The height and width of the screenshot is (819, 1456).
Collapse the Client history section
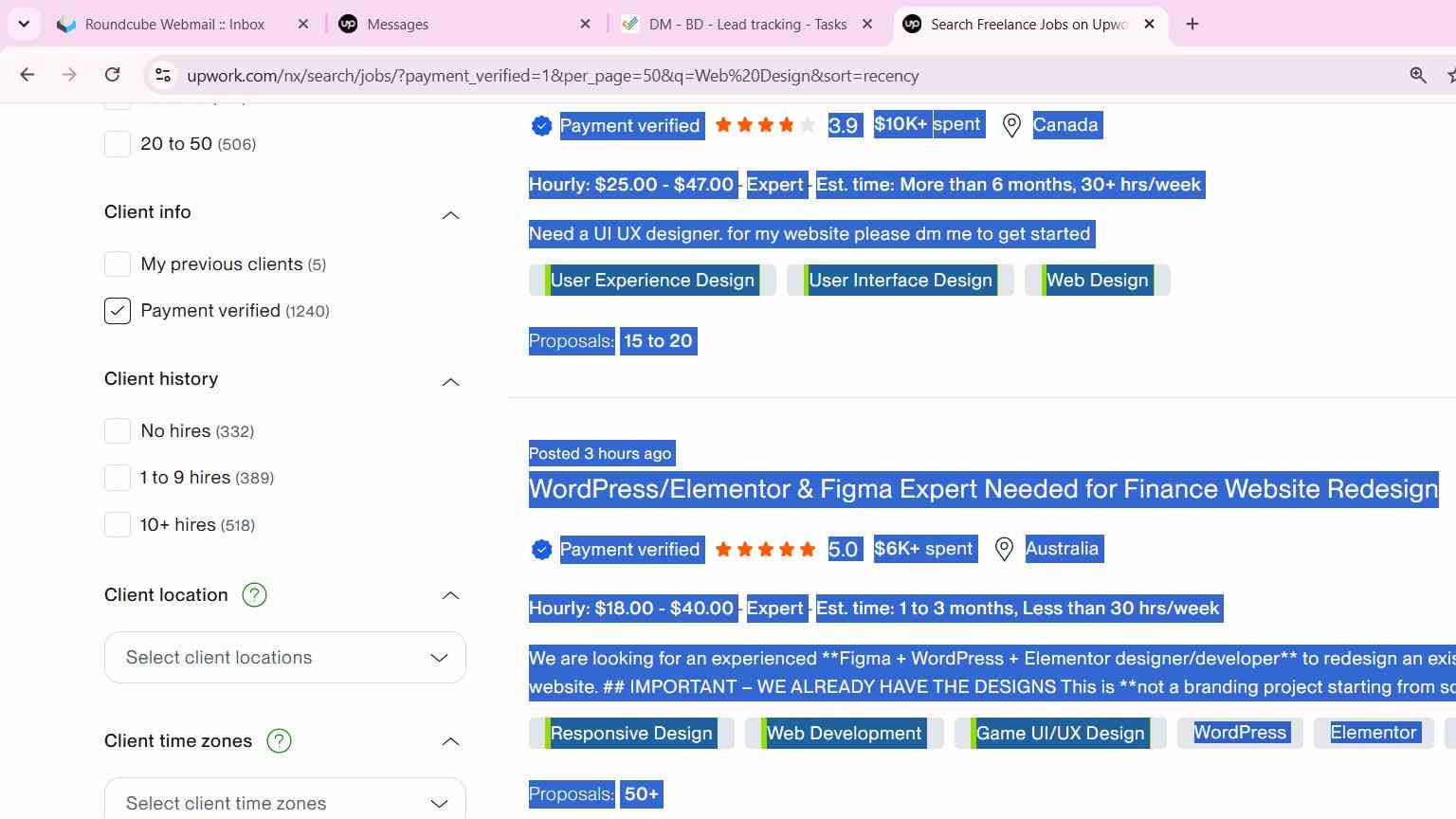tap(450, 382)
